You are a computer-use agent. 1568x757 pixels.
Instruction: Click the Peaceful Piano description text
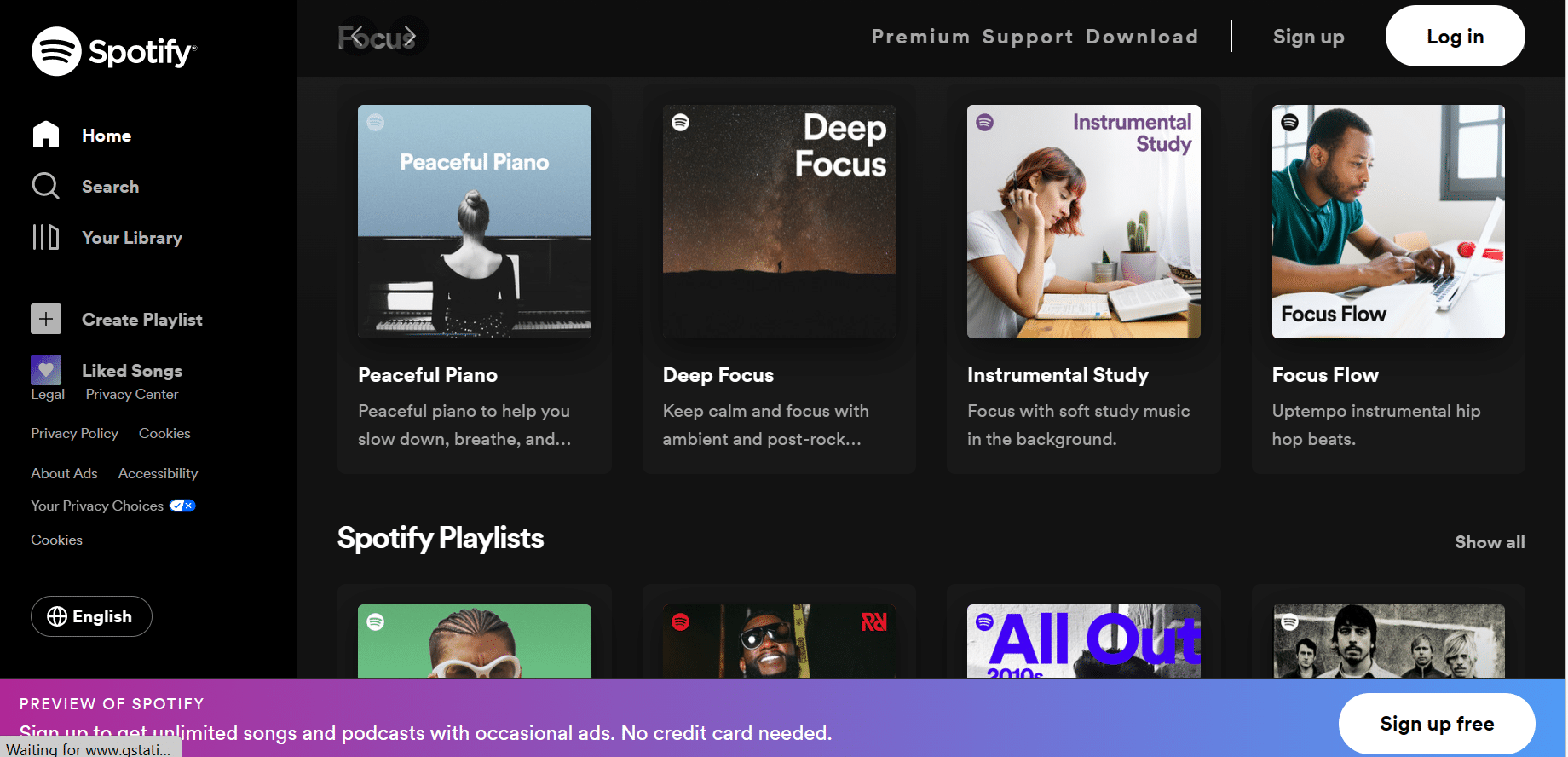(x=464, y=425)
